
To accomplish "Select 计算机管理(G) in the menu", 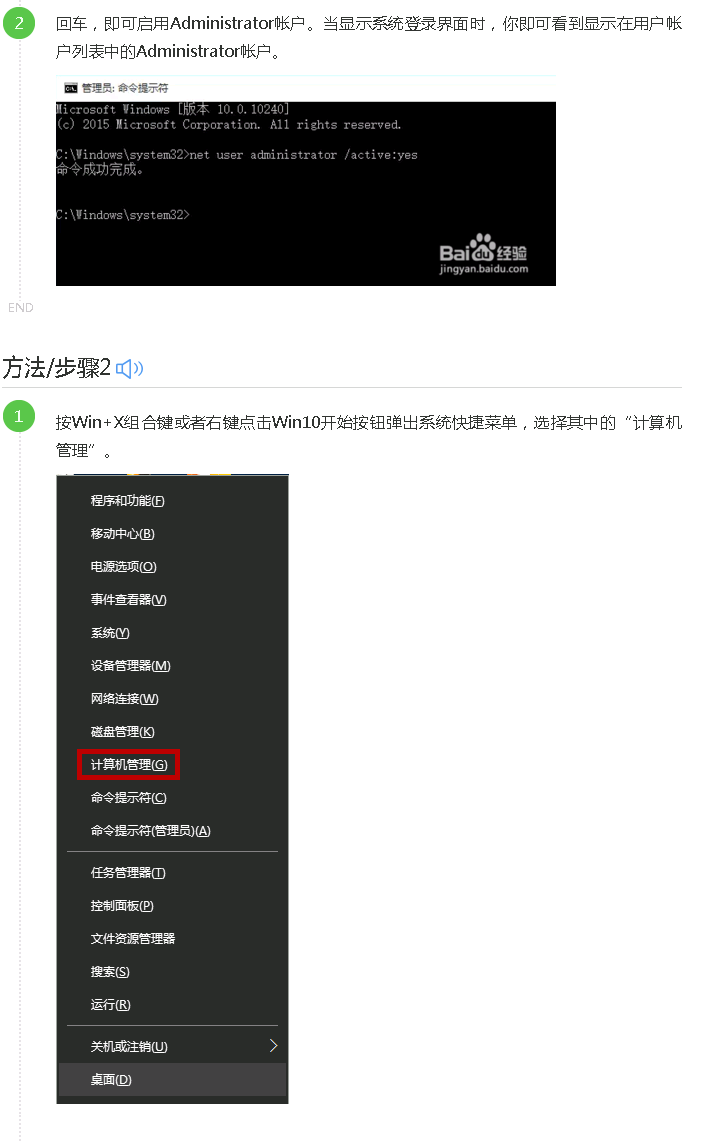I will click(129, 765).
